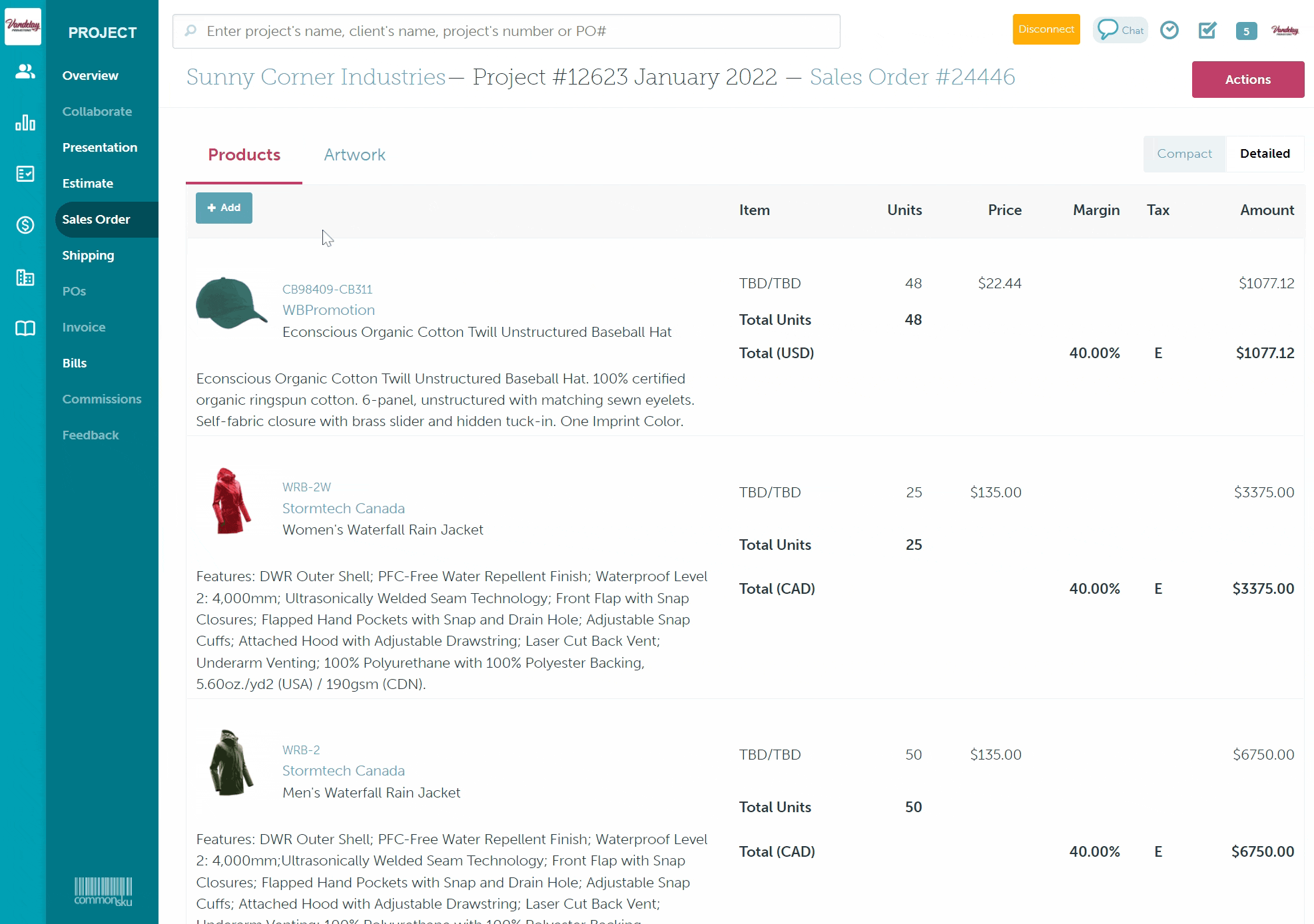Viewport: 1314px width, 924px height.
Task: Open the people/contacts sidebar icon
Action: point(25,71)
